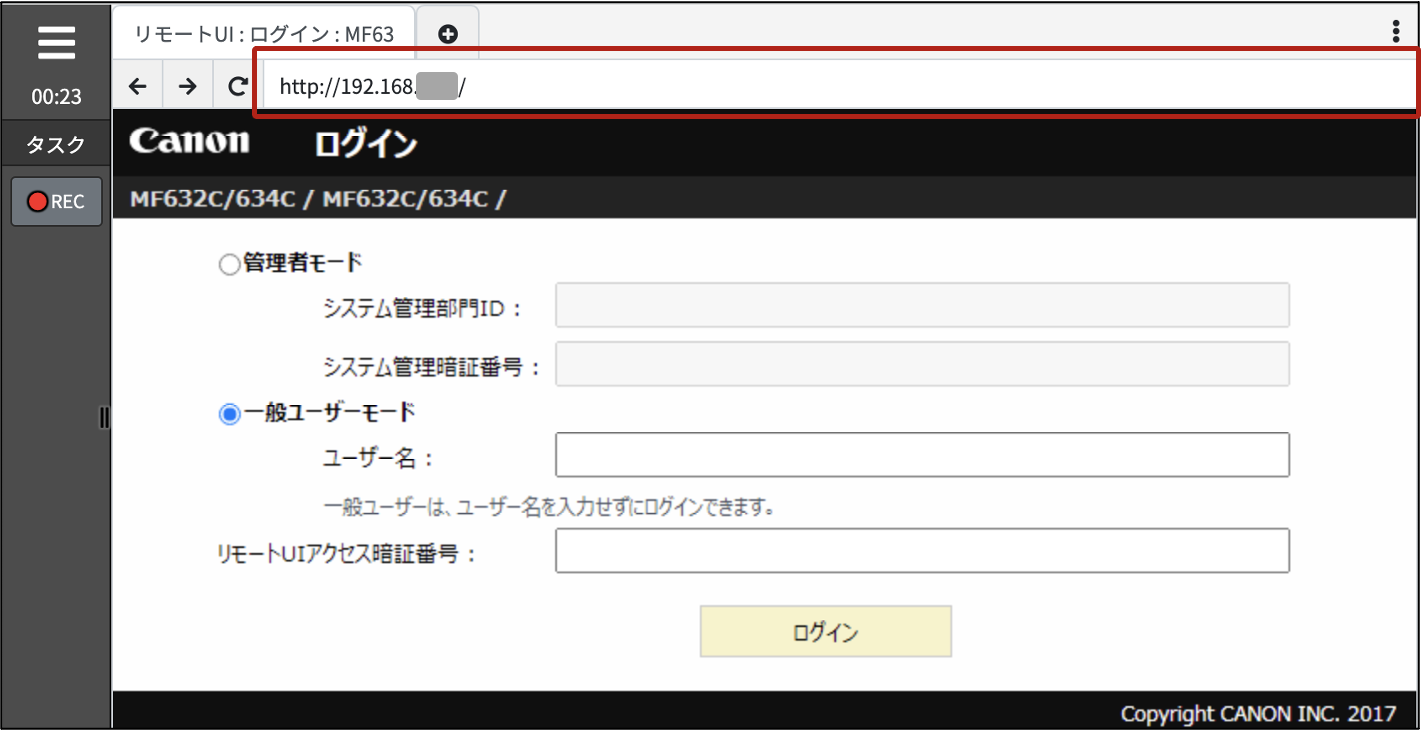Reload the page with refresh icon
Viewport: 1422px width, 736px height.
(237, 86)
